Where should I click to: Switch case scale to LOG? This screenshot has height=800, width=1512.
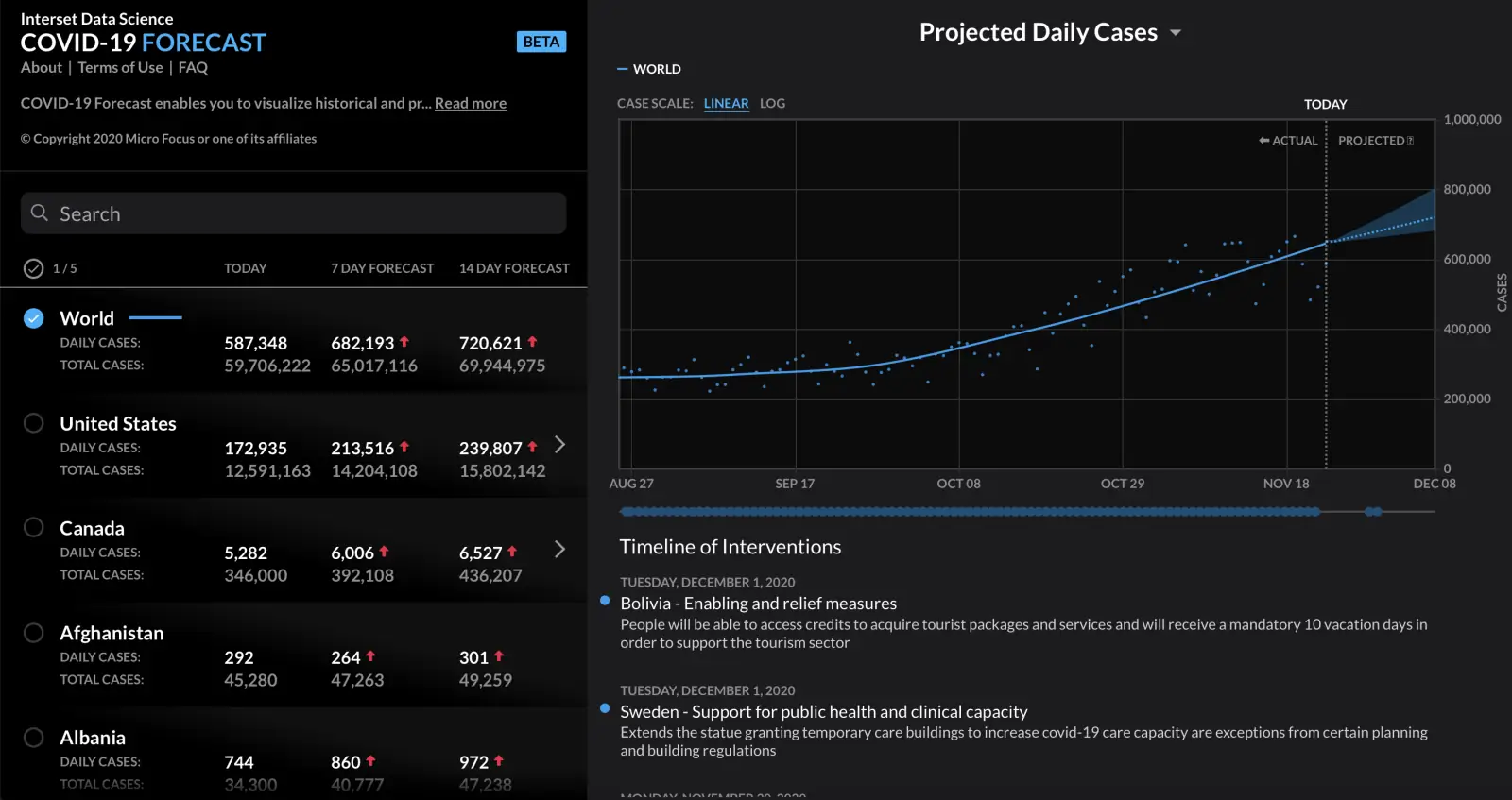772,104
